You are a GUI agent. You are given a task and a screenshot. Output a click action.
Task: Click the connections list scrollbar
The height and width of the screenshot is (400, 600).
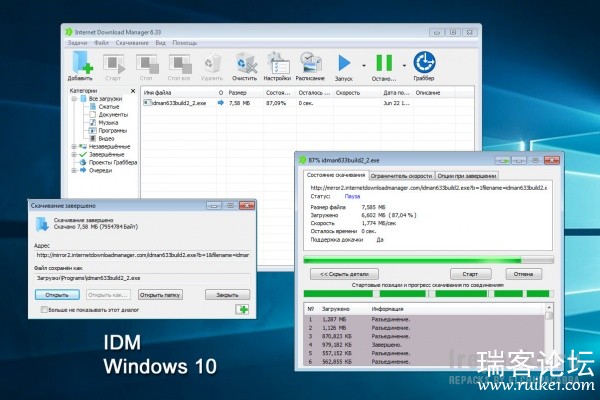point(549,335)
